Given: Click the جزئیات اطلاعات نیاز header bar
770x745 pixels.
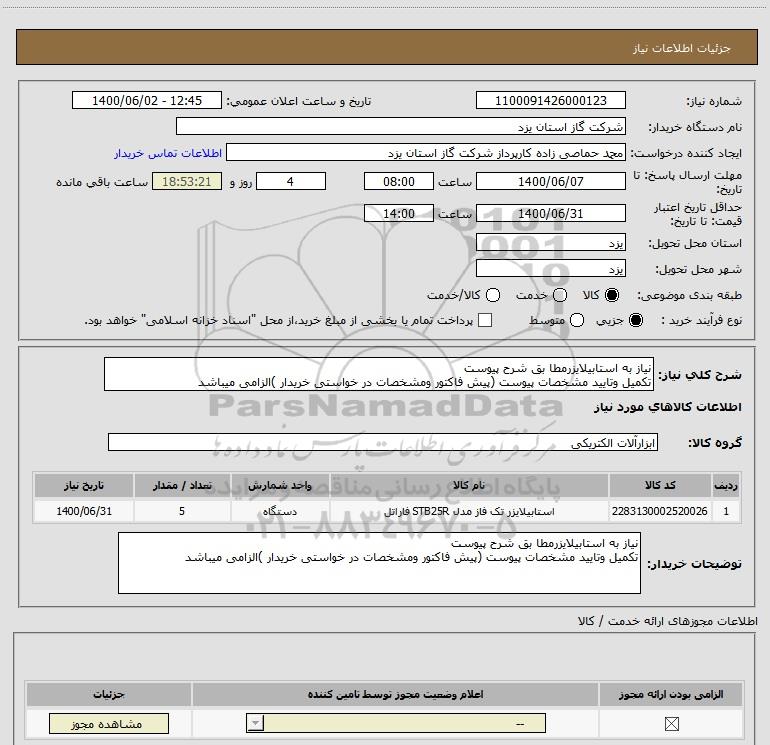Looking at the screenshot, I should point(386,47).
